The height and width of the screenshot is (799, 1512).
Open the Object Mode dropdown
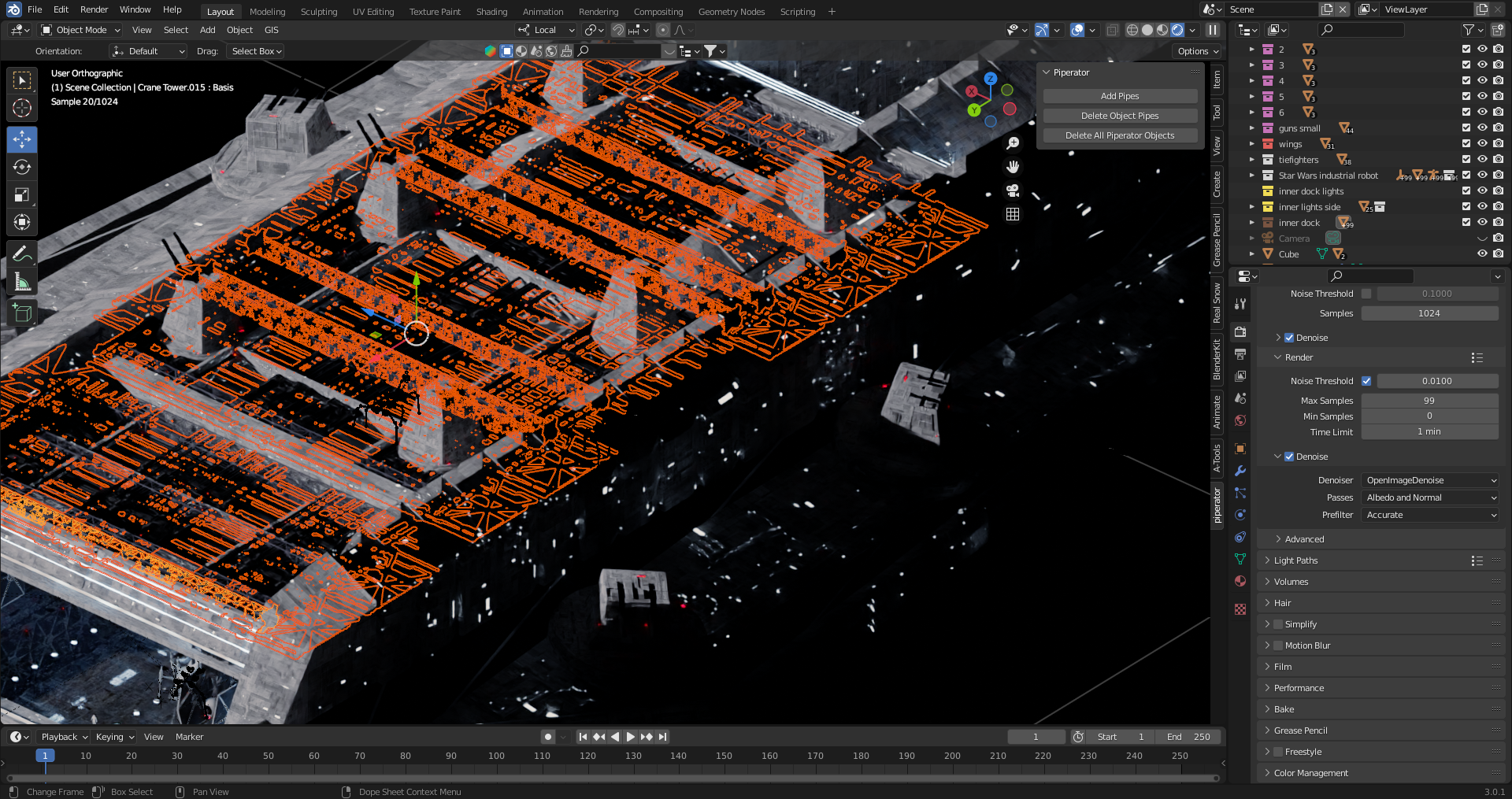pos(80,30)
